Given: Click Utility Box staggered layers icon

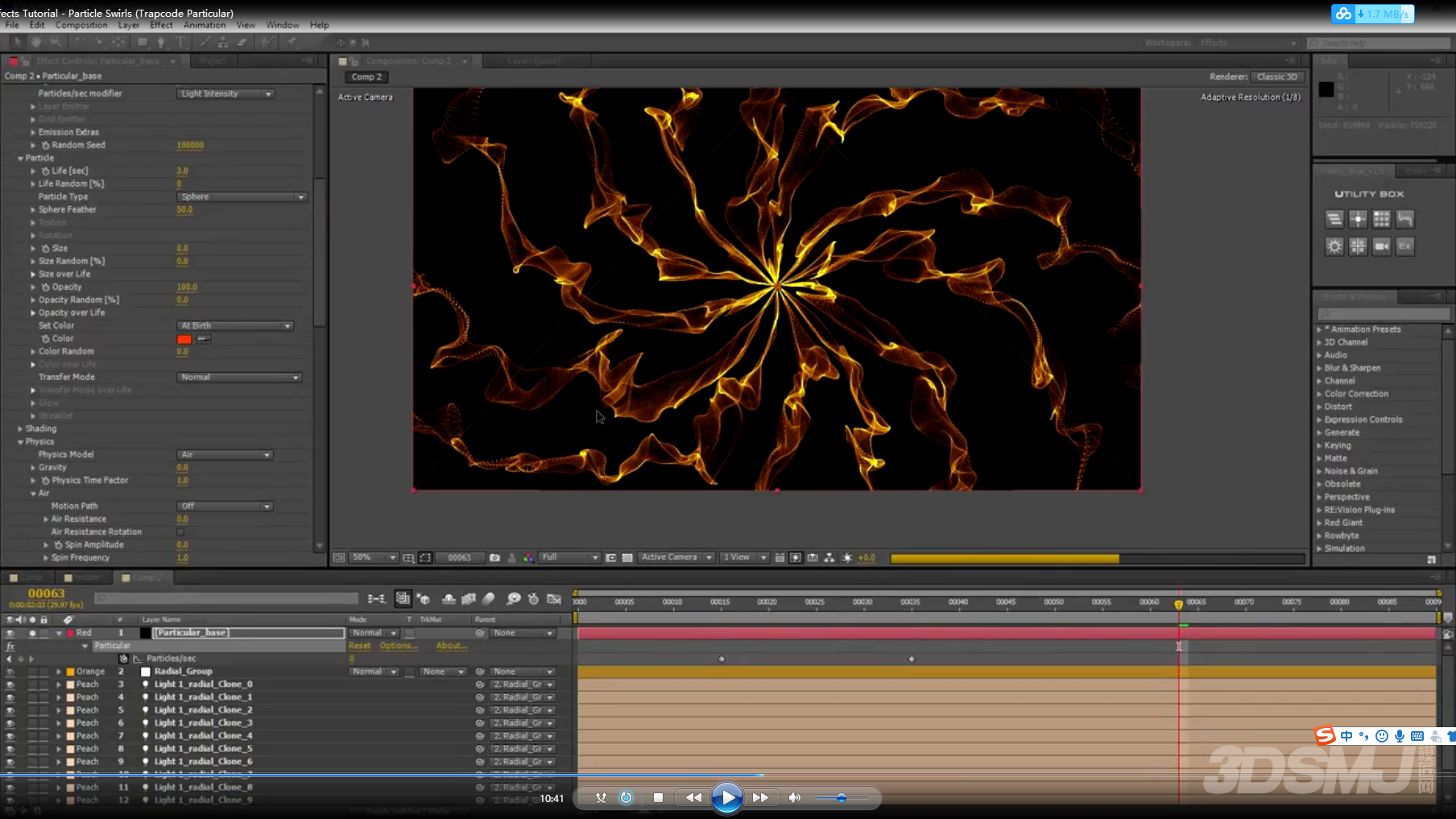Looking at the screenshot, I should 1334,219.
